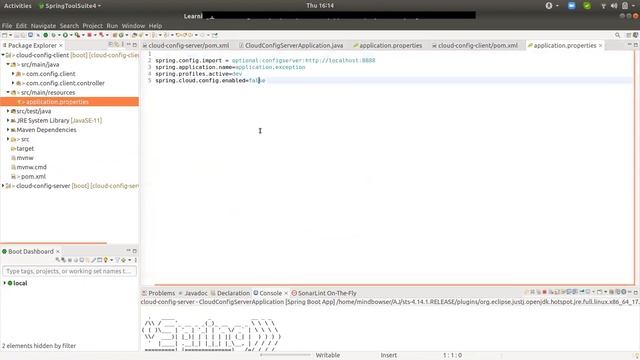
Task: Expand the cloud-config-server project
Action: tap(3, 185)
